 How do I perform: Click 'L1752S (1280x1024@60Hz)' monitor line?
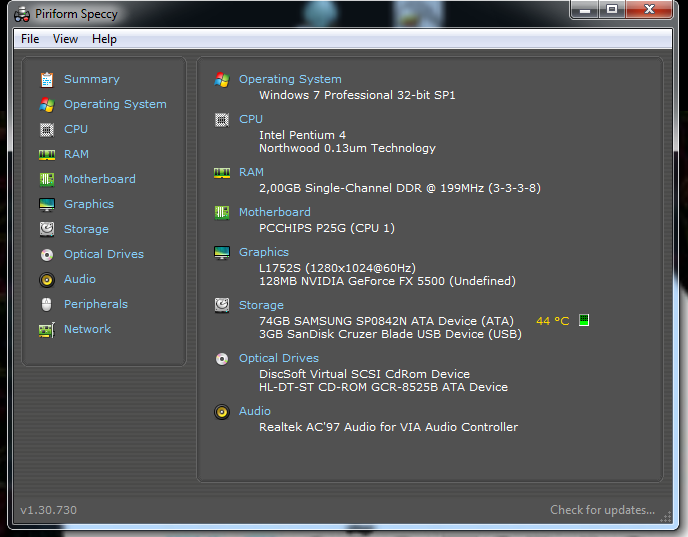(x=337, y=268)
